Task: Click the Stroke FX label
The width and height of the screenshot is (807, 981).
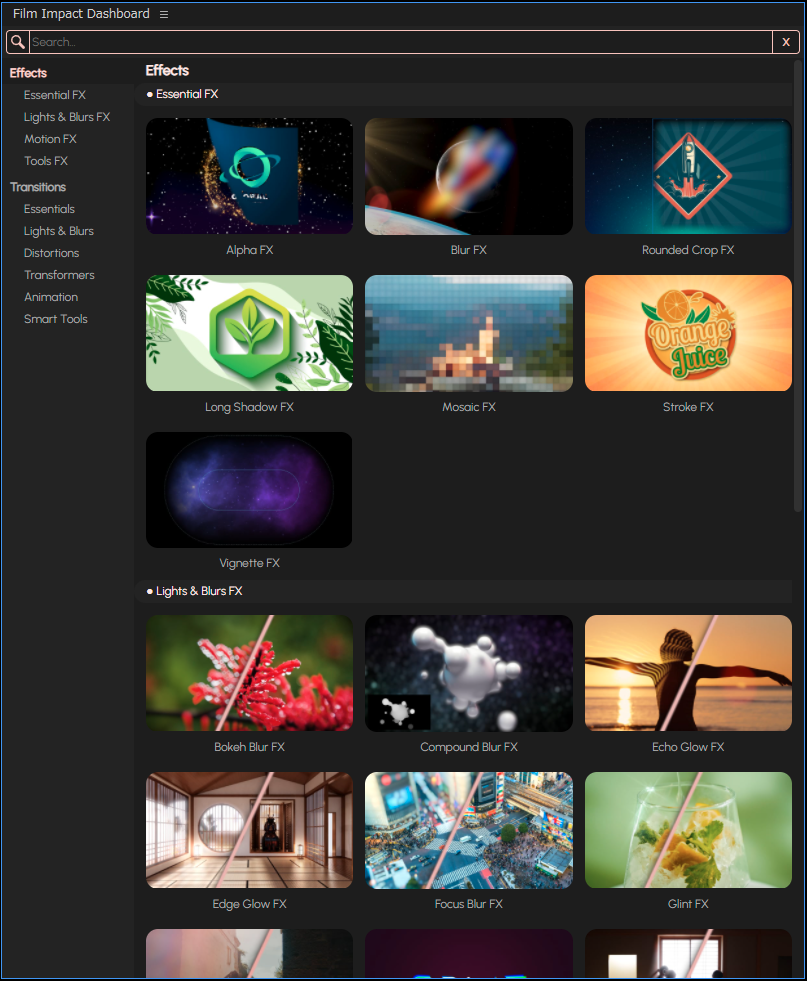Action: tap(688, 407)
